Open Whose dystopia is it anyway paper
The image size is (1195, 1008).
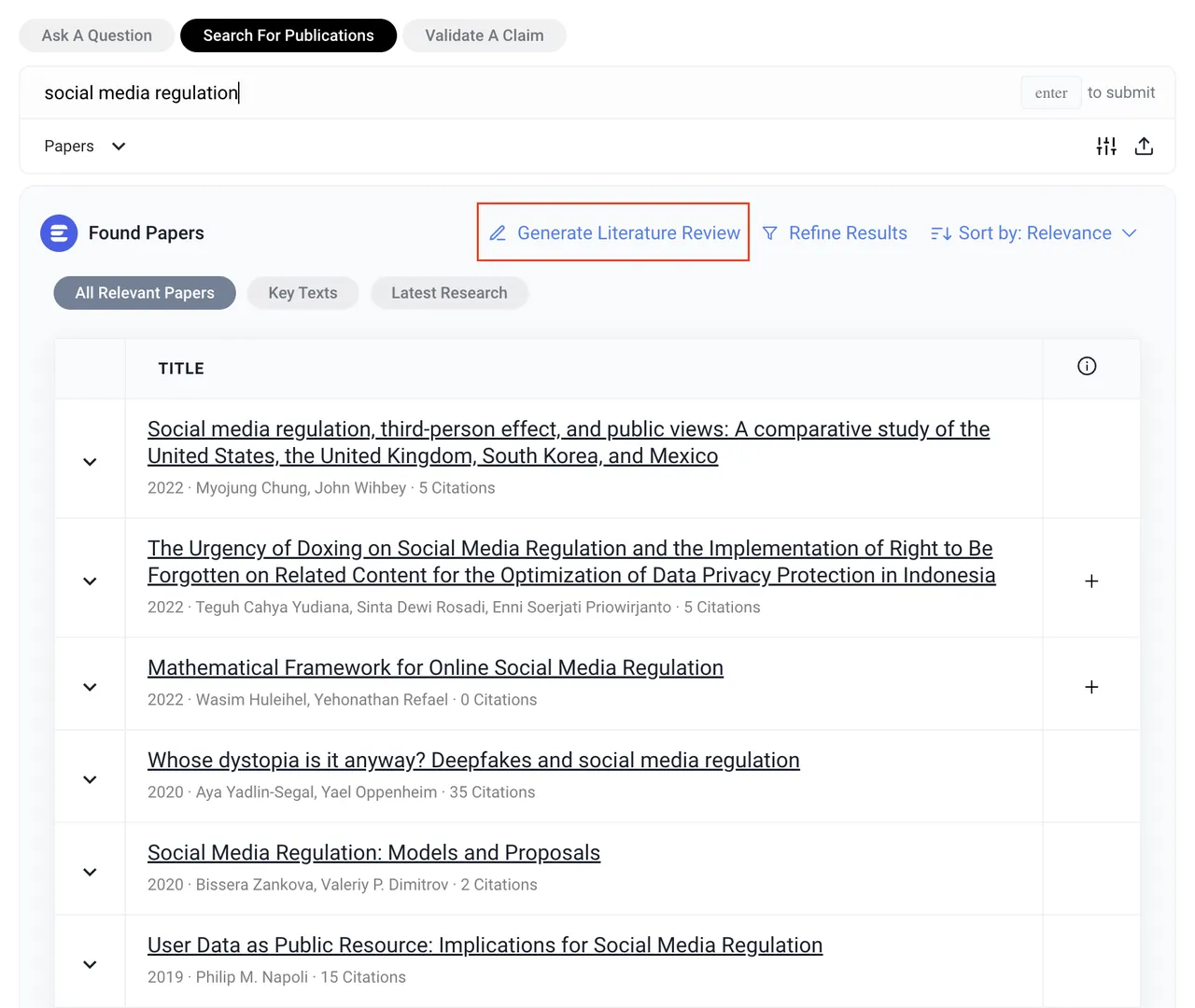click(473, 760)
